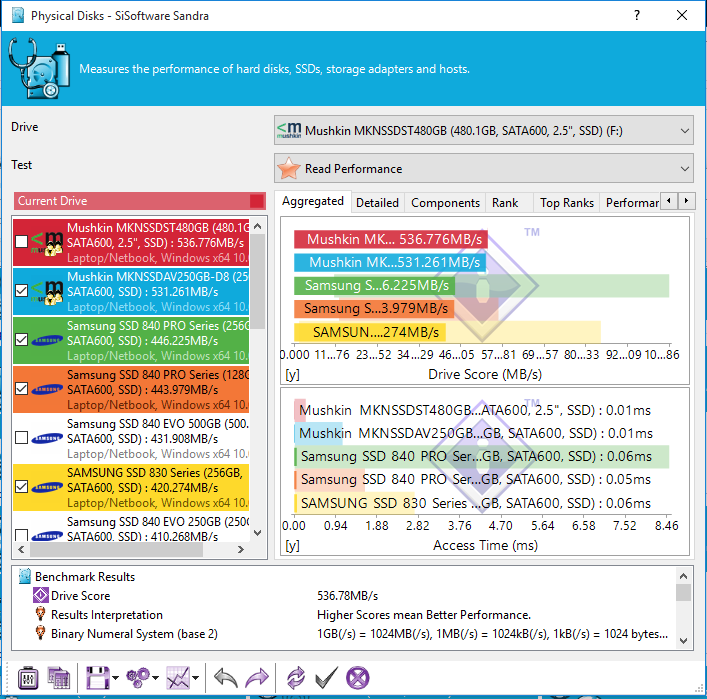707x699 pixels.
Task: Switch to the Components tab
Action: click(445, 203)
